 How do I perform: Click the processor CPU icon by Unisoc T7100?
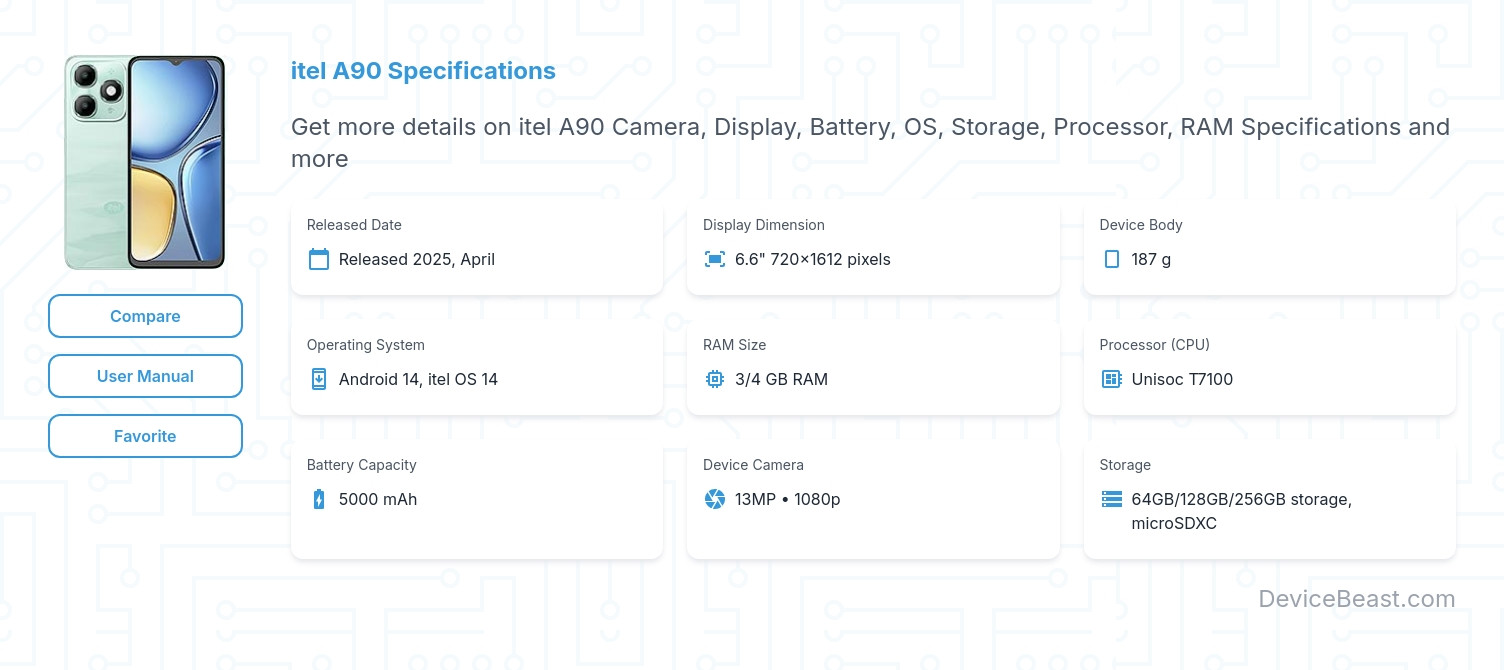coord(1111,379)
